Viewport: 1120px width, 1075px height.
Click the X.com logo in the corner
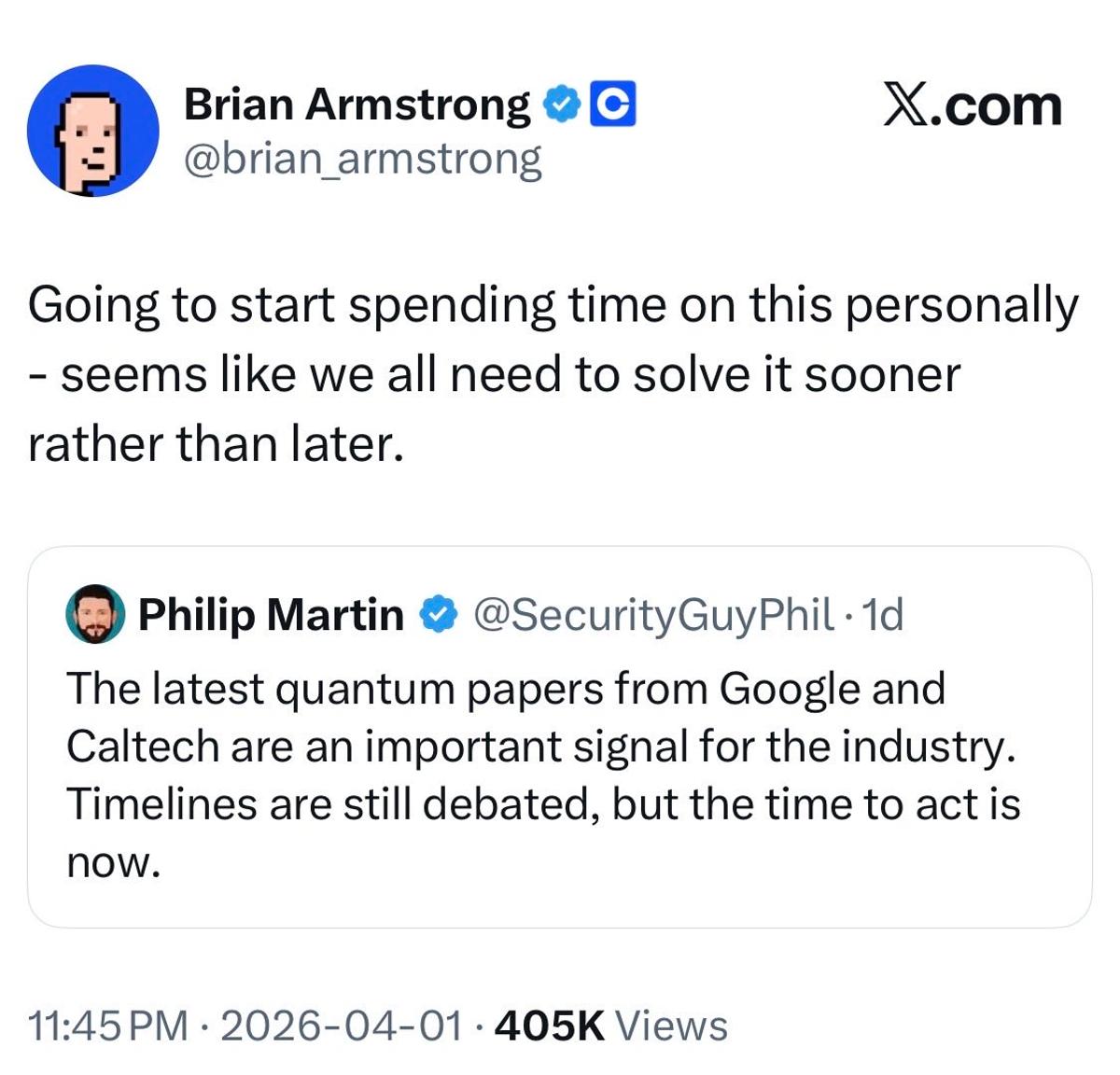[973, 105]
